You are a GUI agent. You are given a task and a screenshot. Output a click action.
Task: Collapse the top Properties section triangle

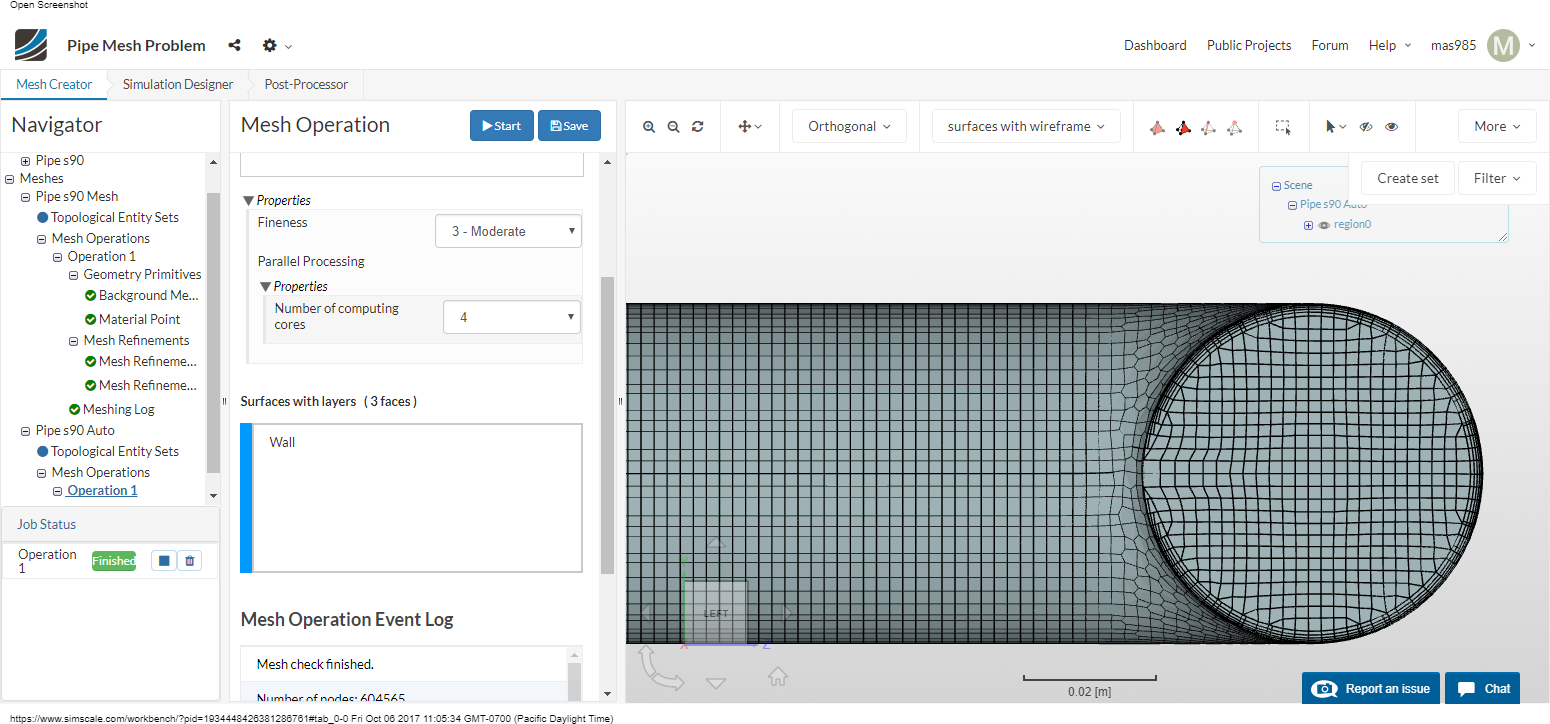coord(248,200)
